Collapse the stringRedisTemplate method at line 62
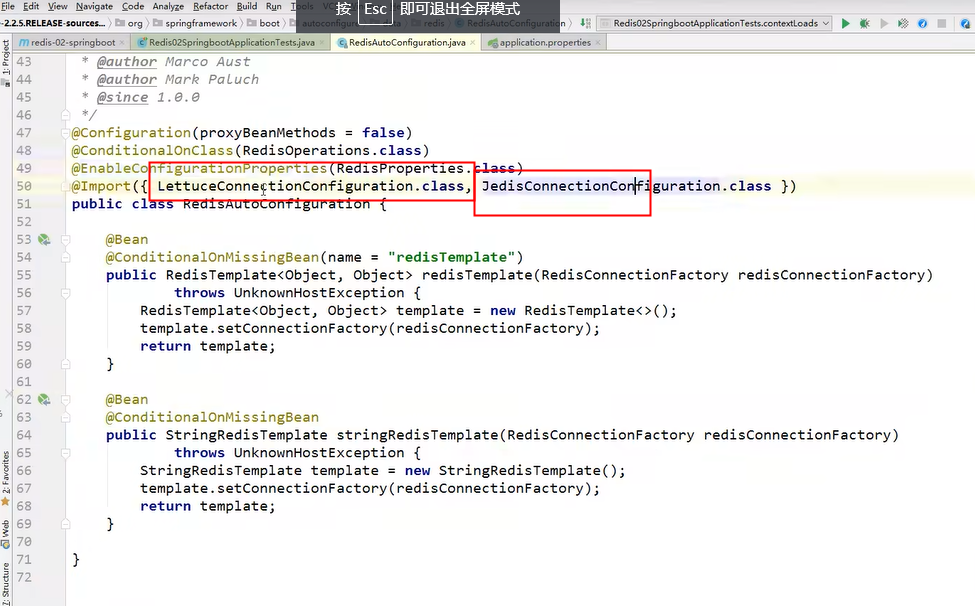This screenshot has width=975, height=606. click(x=65, y=400)
